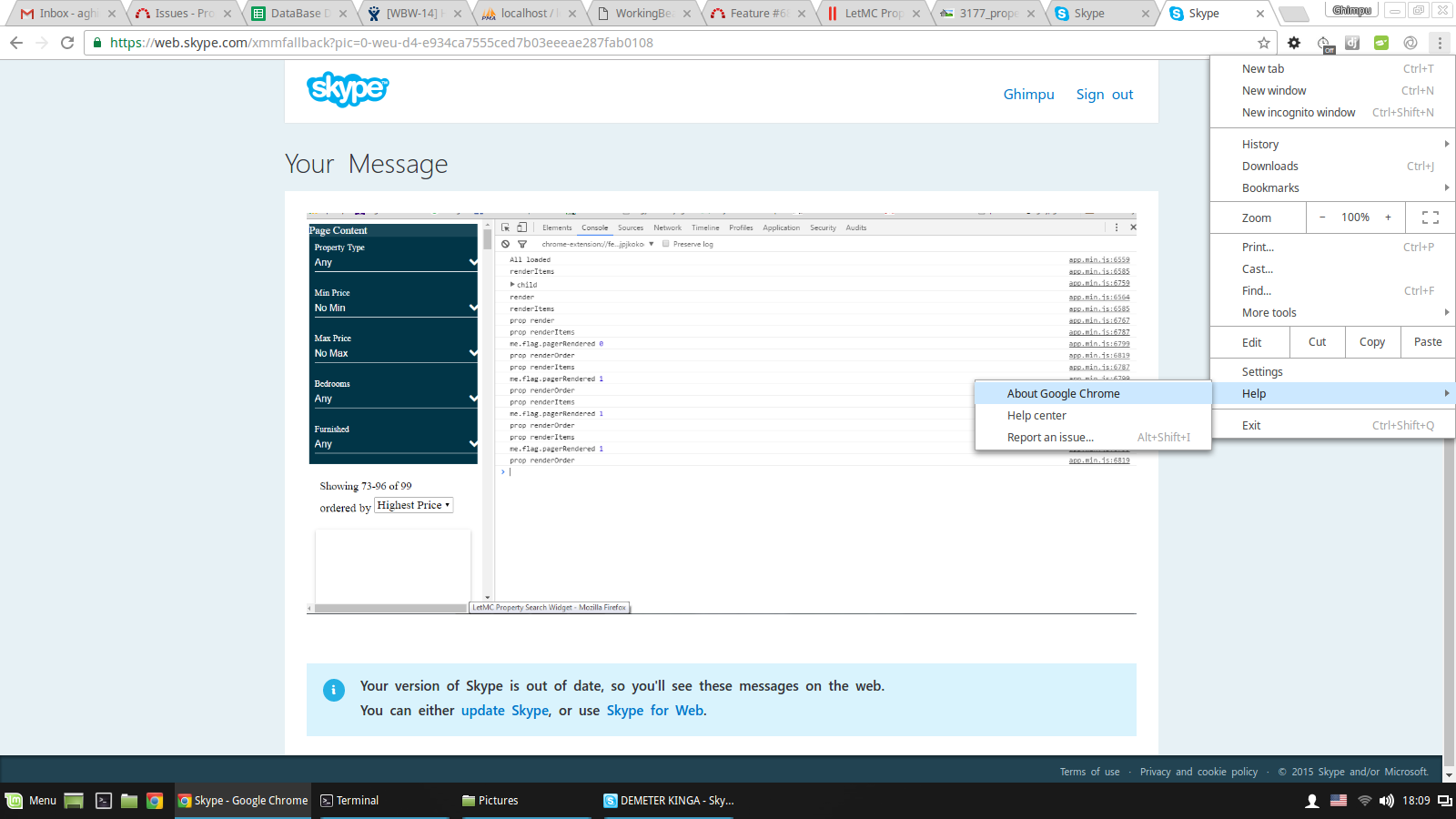
Task: Open the Skype for Web link
Action: pos(655,711)
